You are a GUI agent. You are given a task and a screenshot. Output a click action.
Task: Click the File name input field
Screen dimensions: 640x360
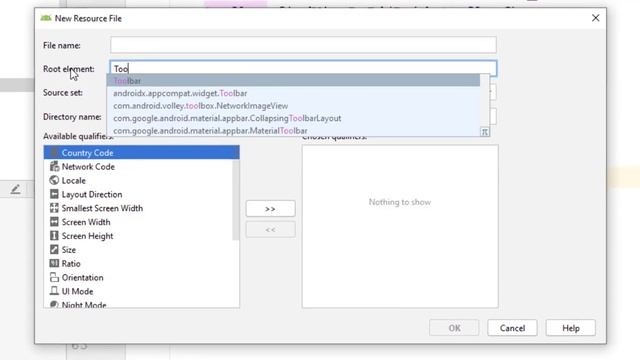click(303, 45)
